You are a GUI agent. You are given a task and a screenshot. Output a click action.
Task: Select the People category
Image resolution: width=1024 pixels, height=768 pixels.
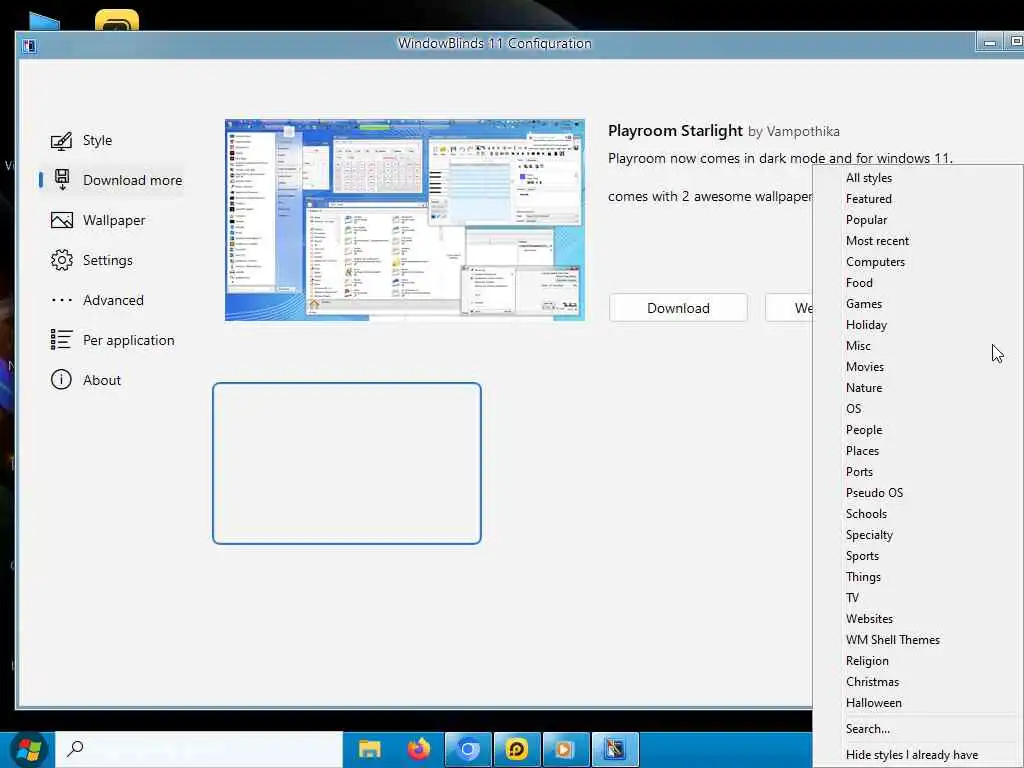864,430
